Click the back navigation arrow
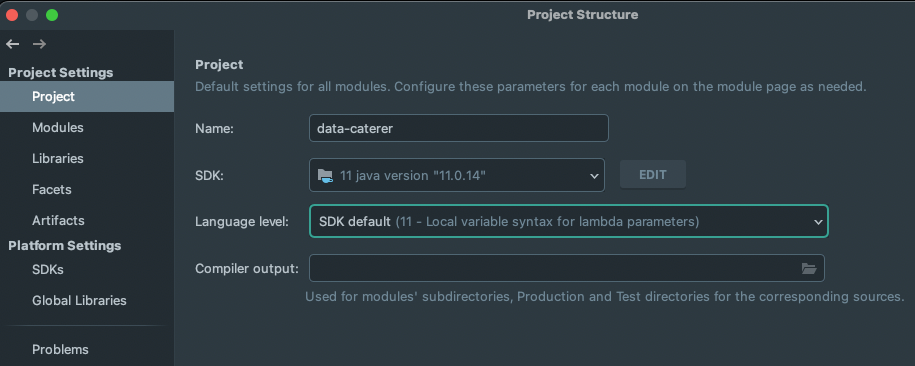 [12, 44]
